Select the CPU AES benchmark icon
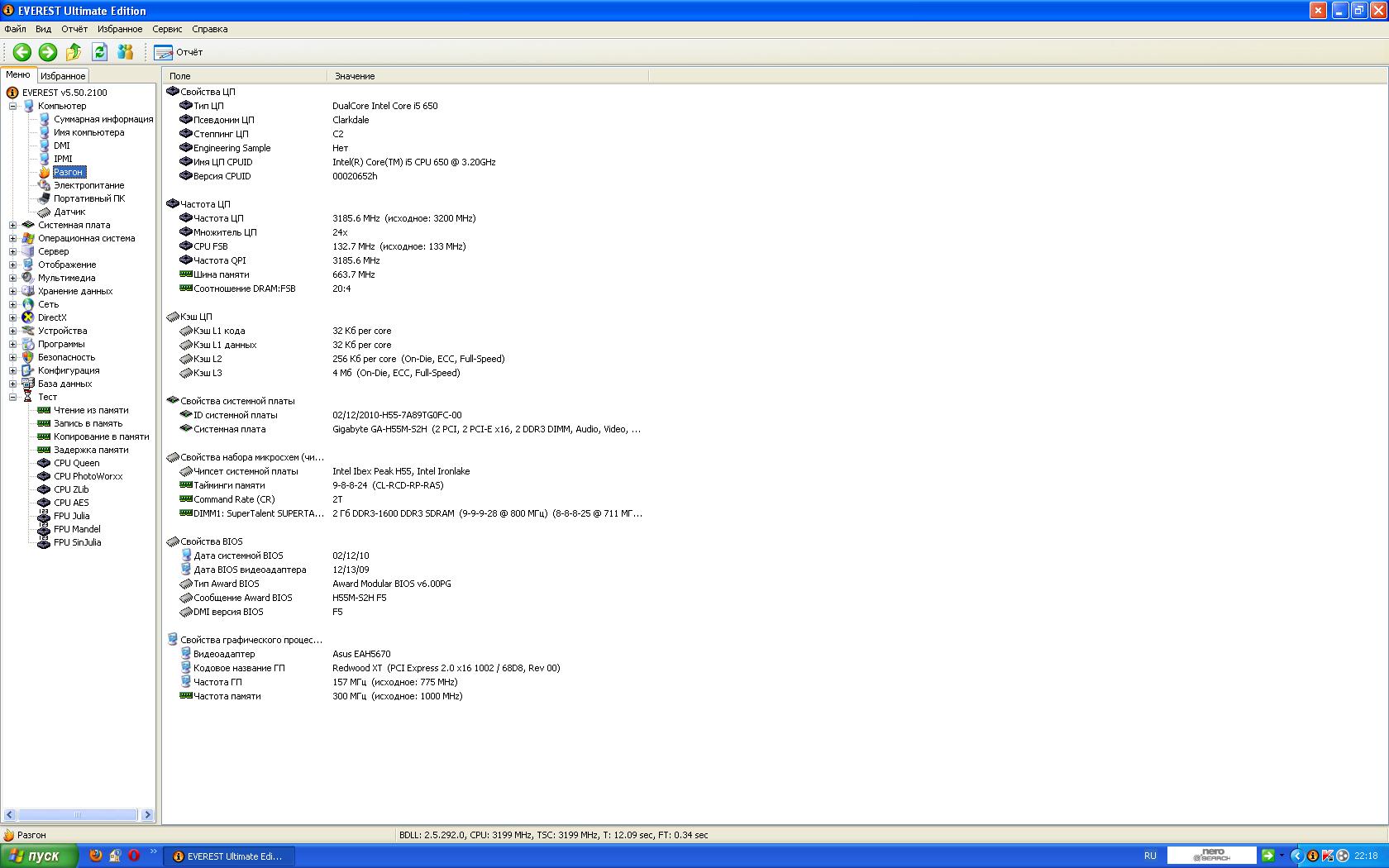 click(x=45, y=503)
